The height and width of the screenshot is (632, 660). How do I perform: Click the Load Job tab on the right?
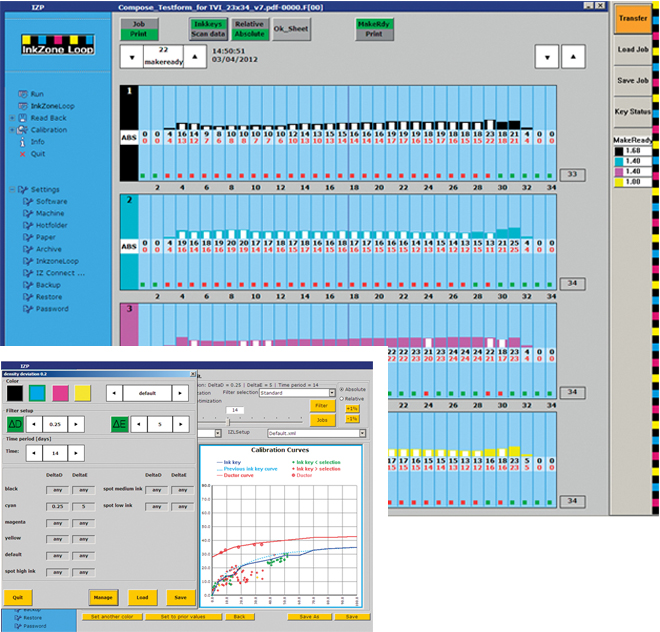coord(632,49)
